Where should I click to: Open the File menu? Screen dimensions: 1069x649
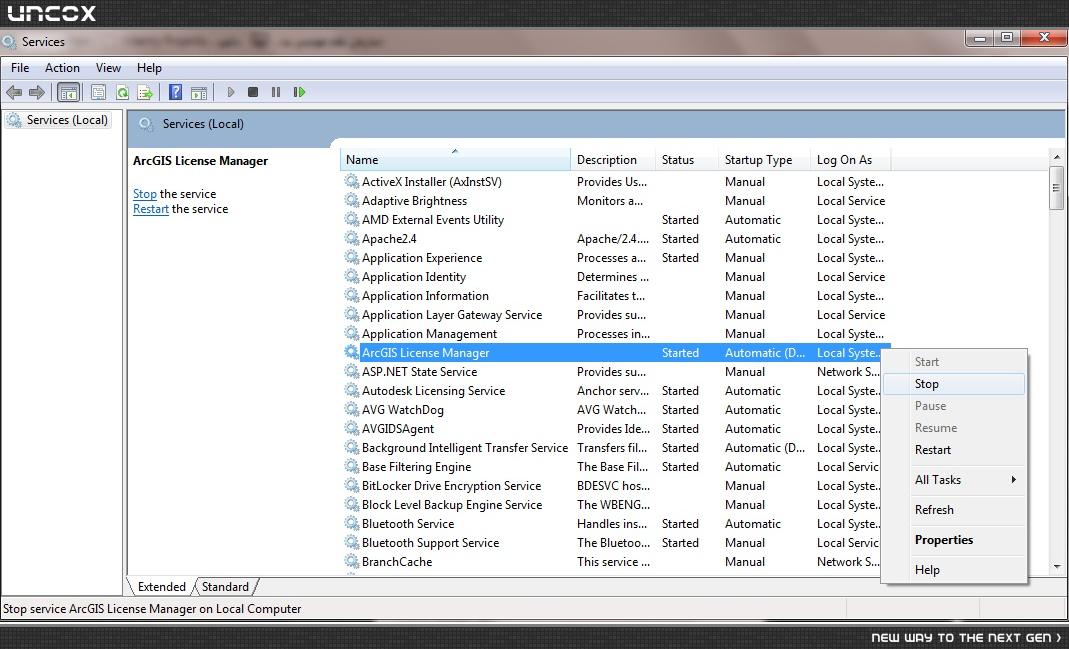point(20,68)
